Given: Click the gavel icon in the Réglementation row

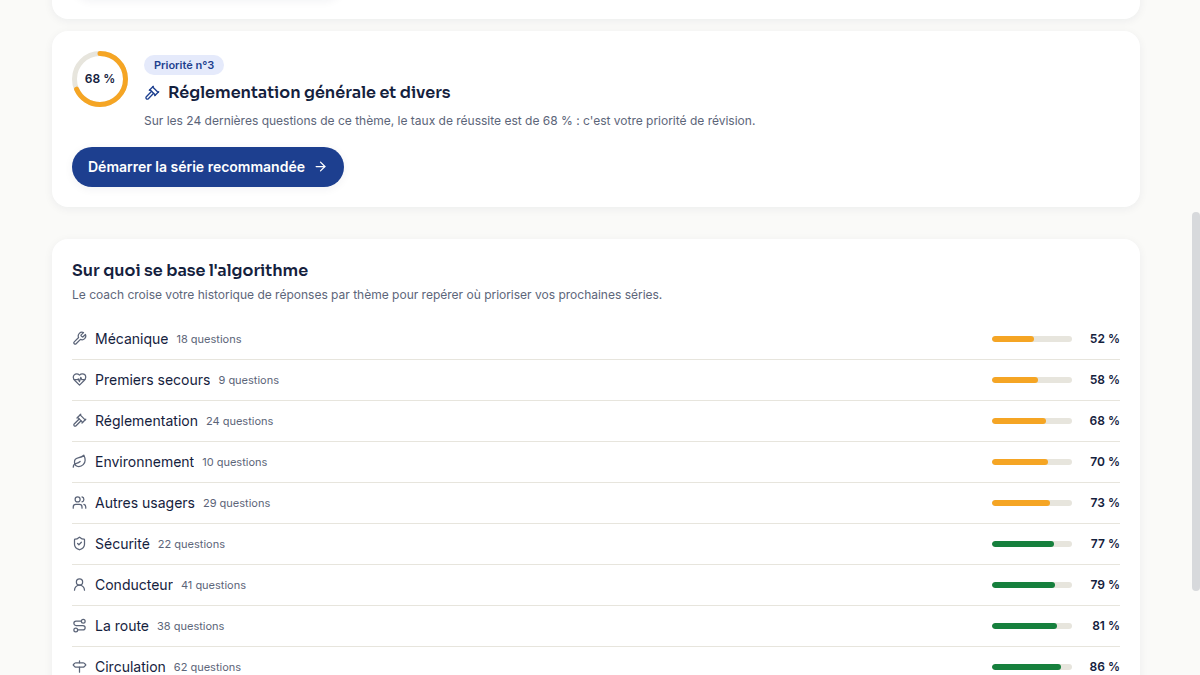Looking at the screenshot, I should click(80, 421).
